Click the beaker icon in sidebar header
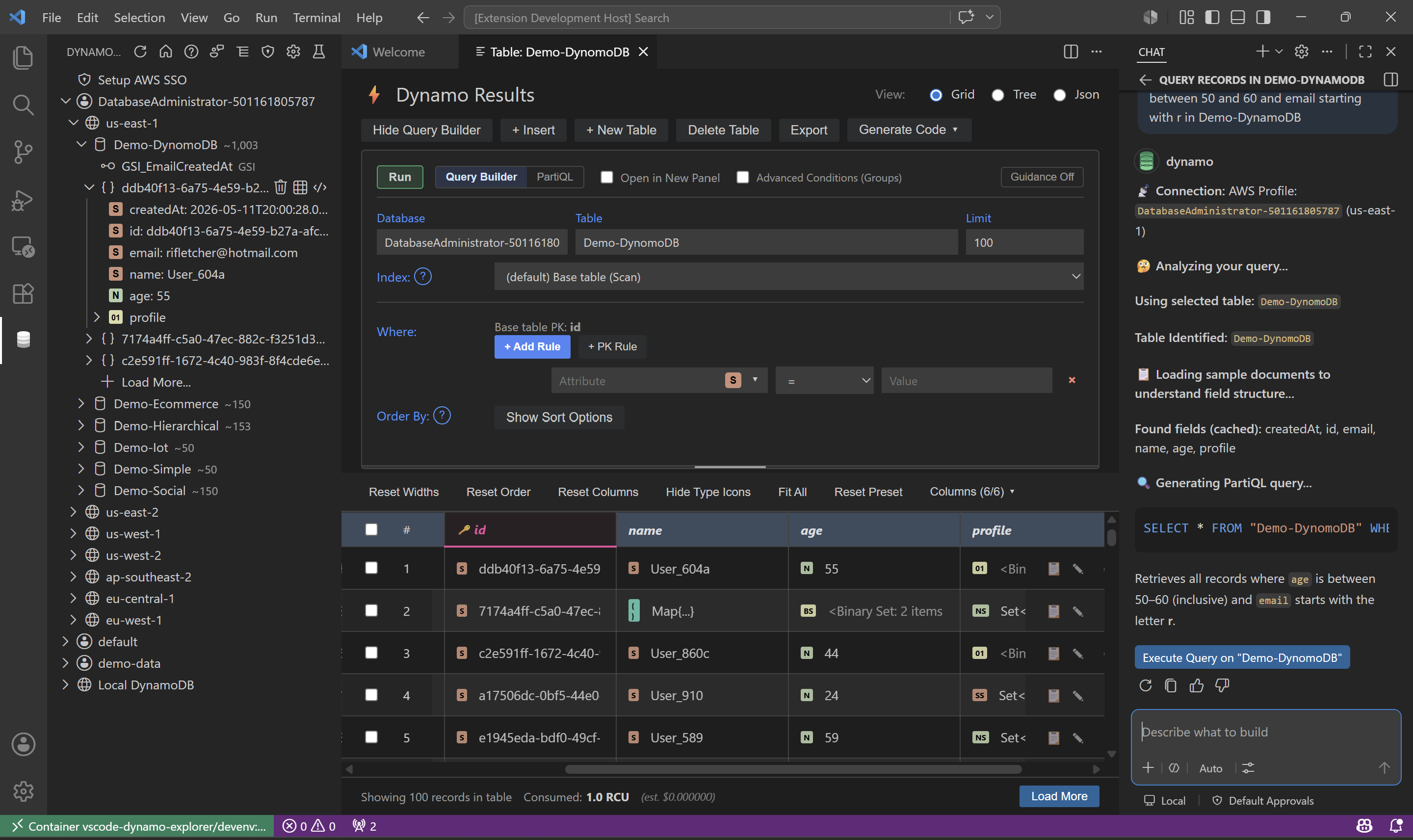The image size is (1413, 840). (x=318, y=52)
